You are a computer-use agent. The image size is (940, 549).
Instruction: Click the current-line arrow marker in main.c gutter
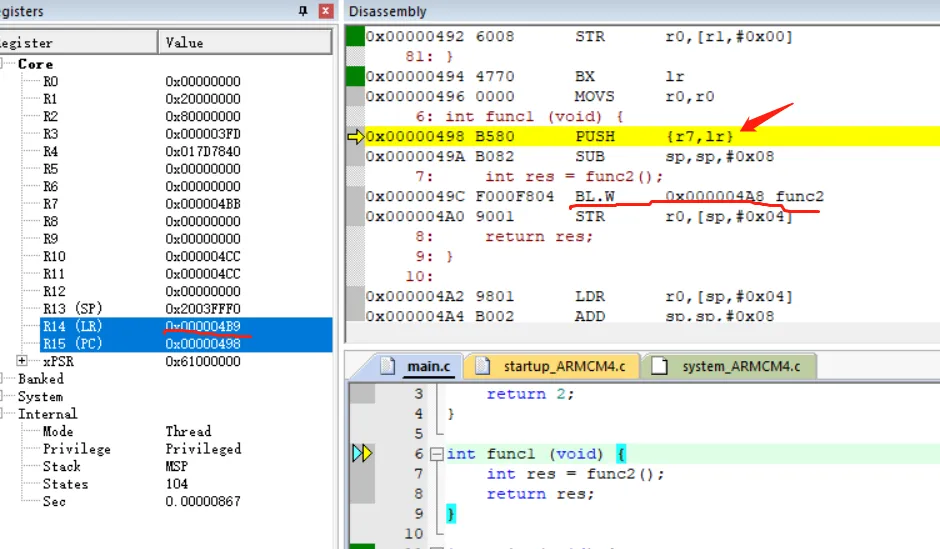[361, 454]
